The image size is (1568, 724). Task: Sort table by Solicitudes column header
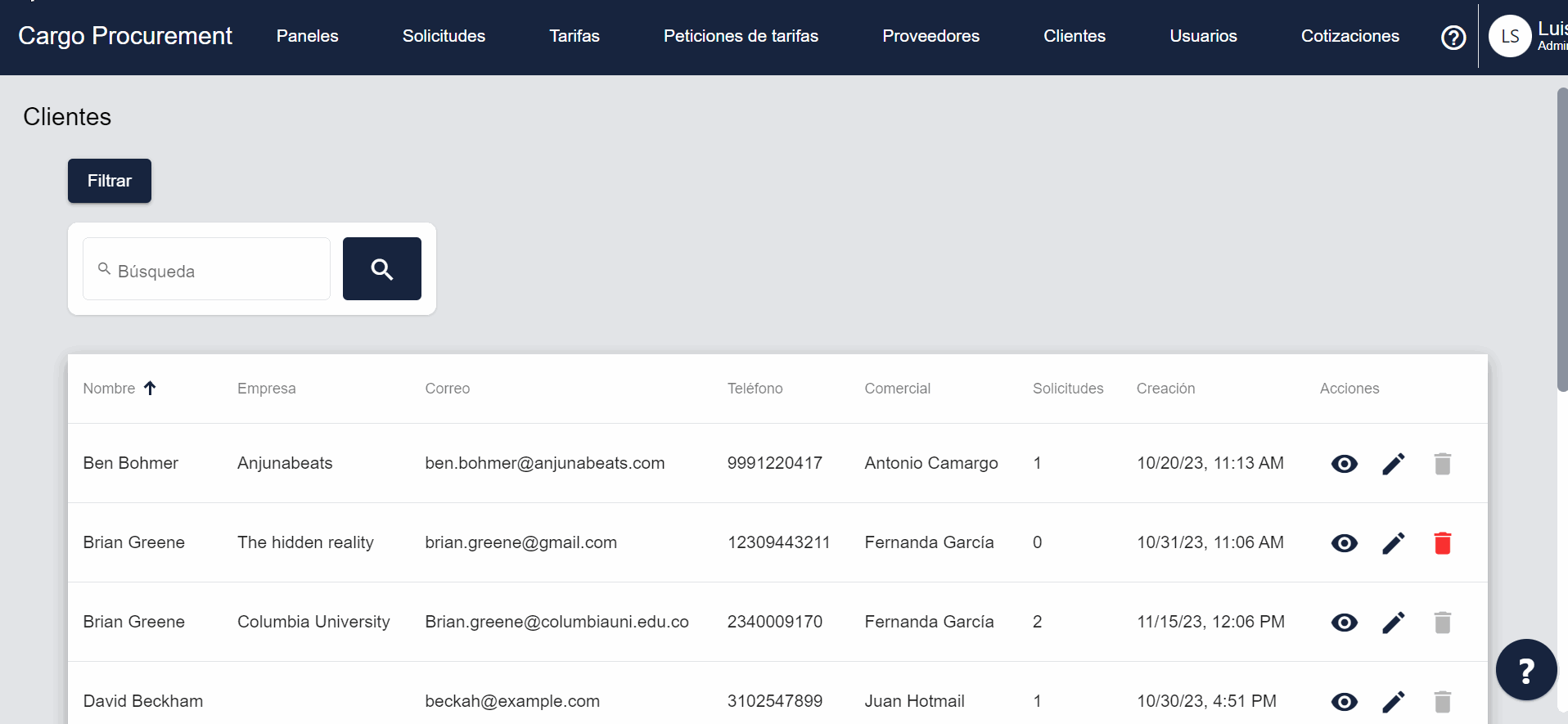tap(1067, 389)
